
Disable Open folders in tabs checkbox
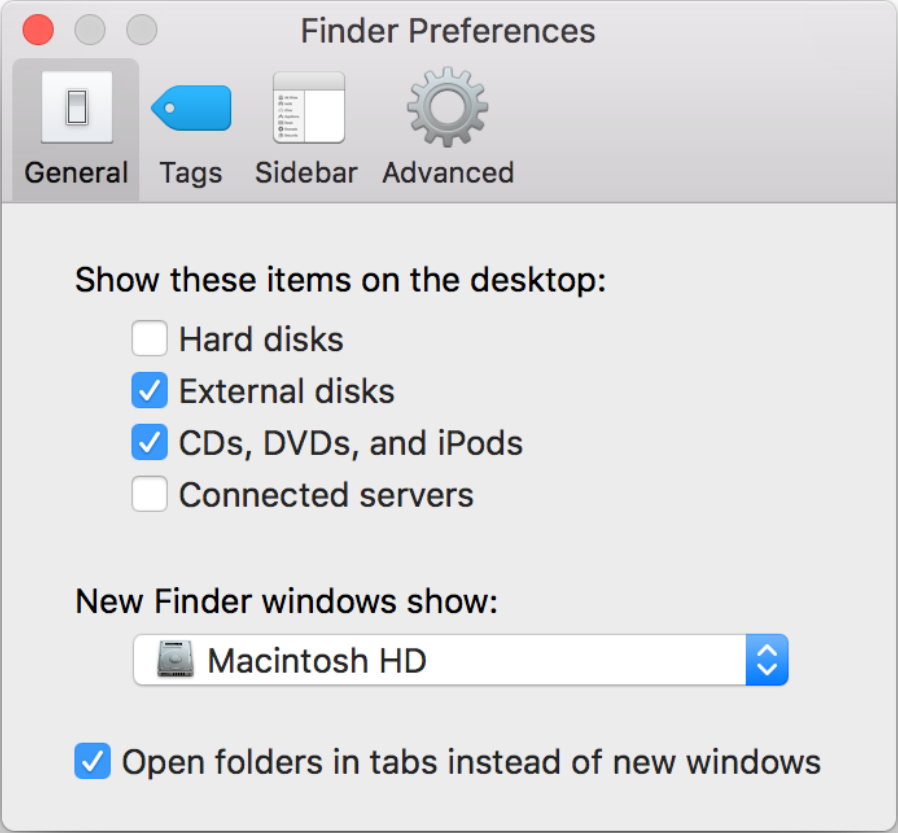click(x=92, y=761)
